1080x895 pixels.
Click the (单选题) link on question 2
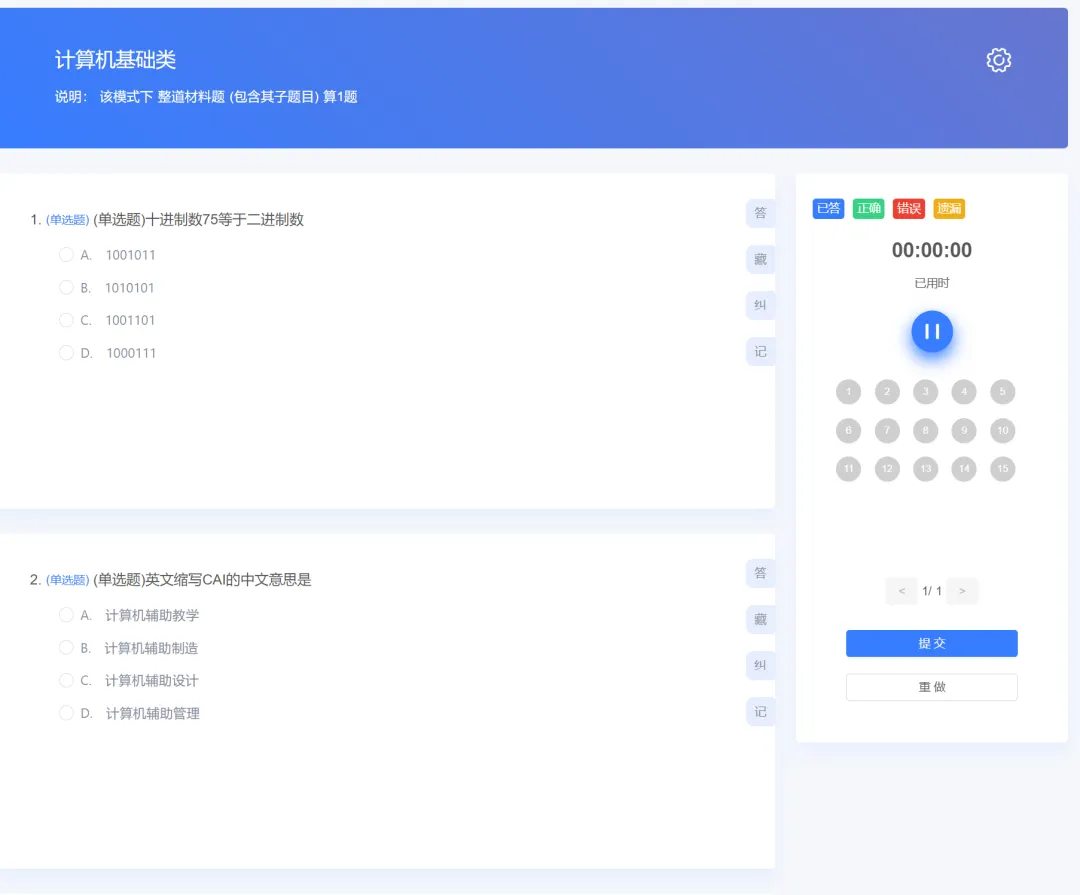coord(68,580)
